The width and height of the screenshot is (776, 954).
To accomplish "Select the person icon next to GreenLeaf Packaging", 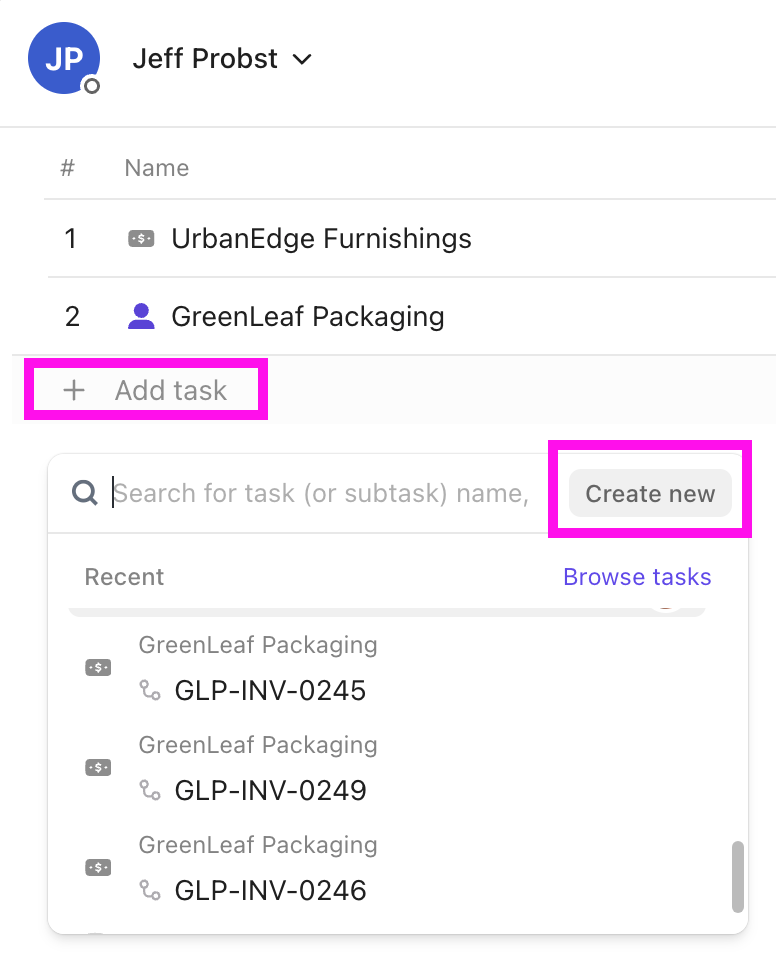I will (x=141, y=316).
